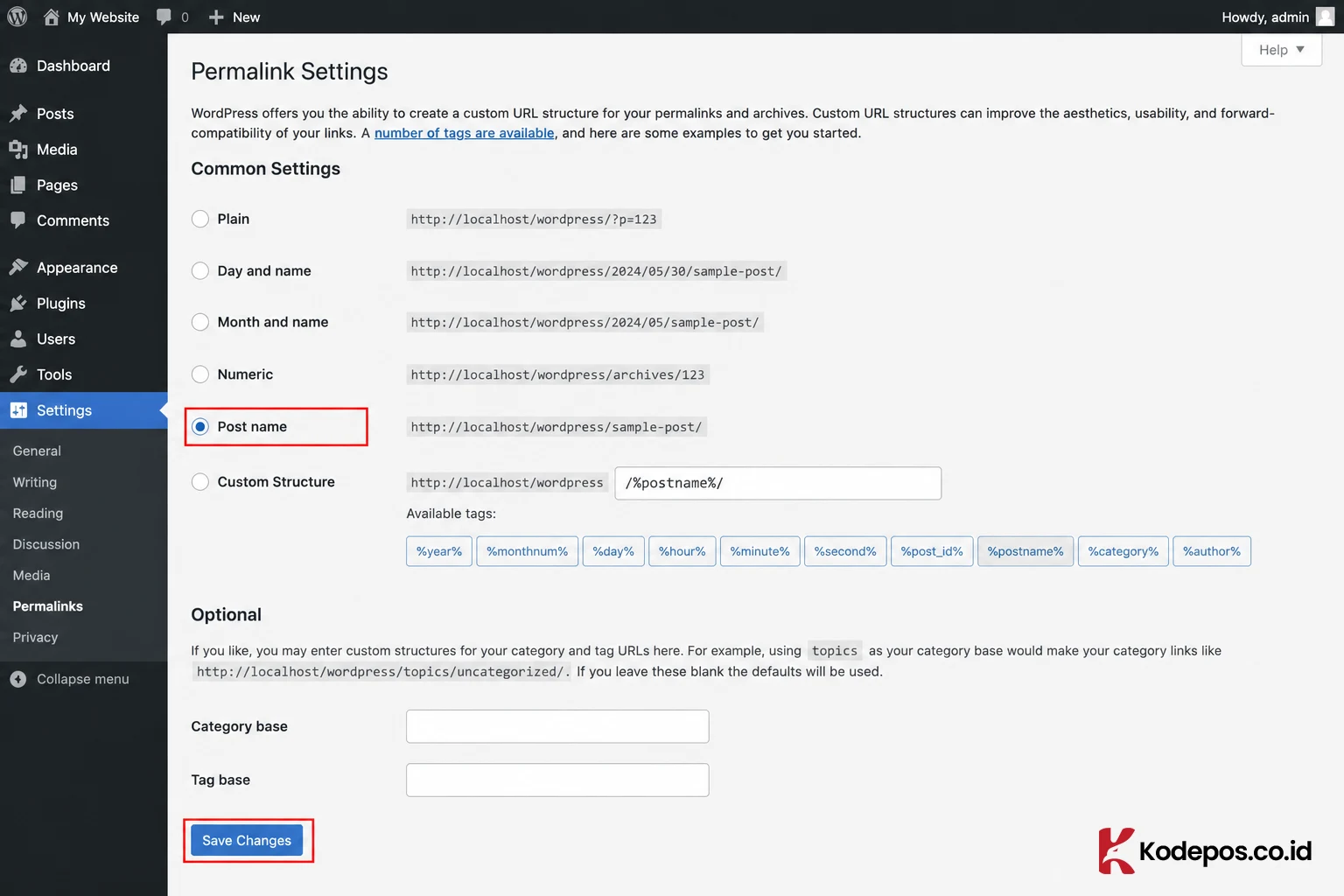Image resolution: width=1344 pixels, height=896 pixels.
Task: Go to Media settings submenu
Action: click(x=31, y=575)
